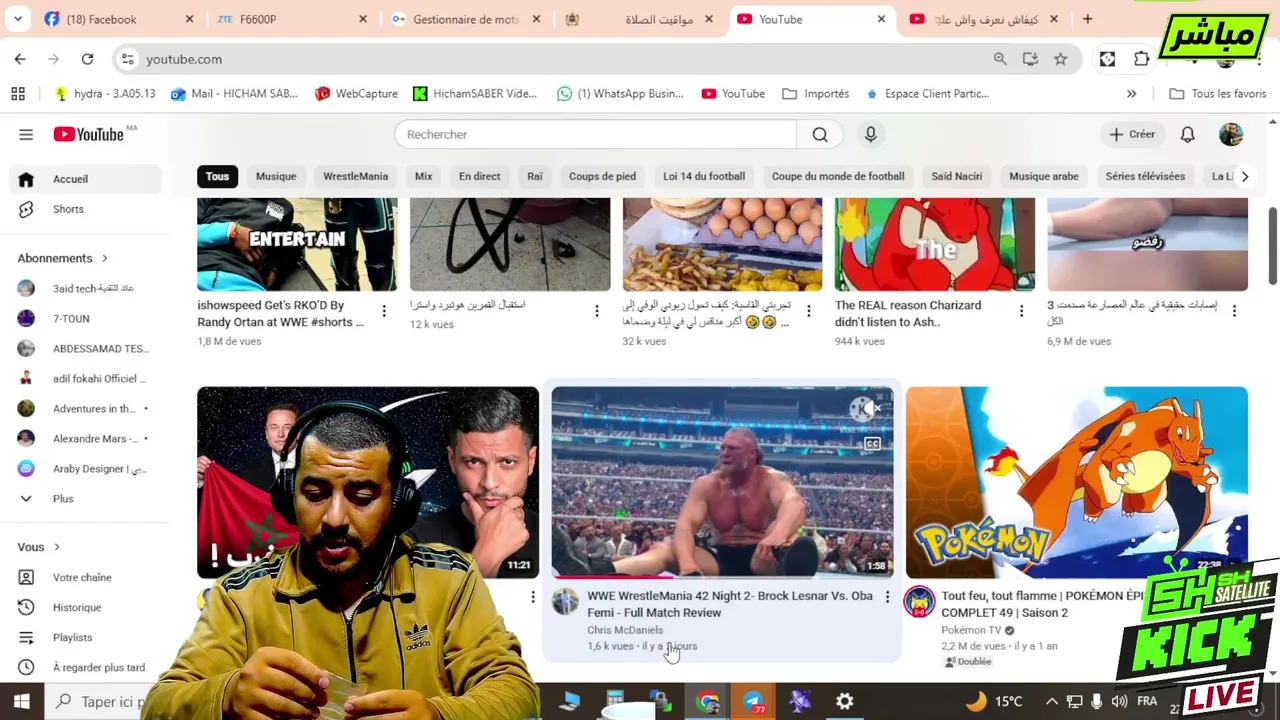This screenshot has height=720, width=1280.
Task: Bookmark this page with the star icon
Action: pos(1060,59)
